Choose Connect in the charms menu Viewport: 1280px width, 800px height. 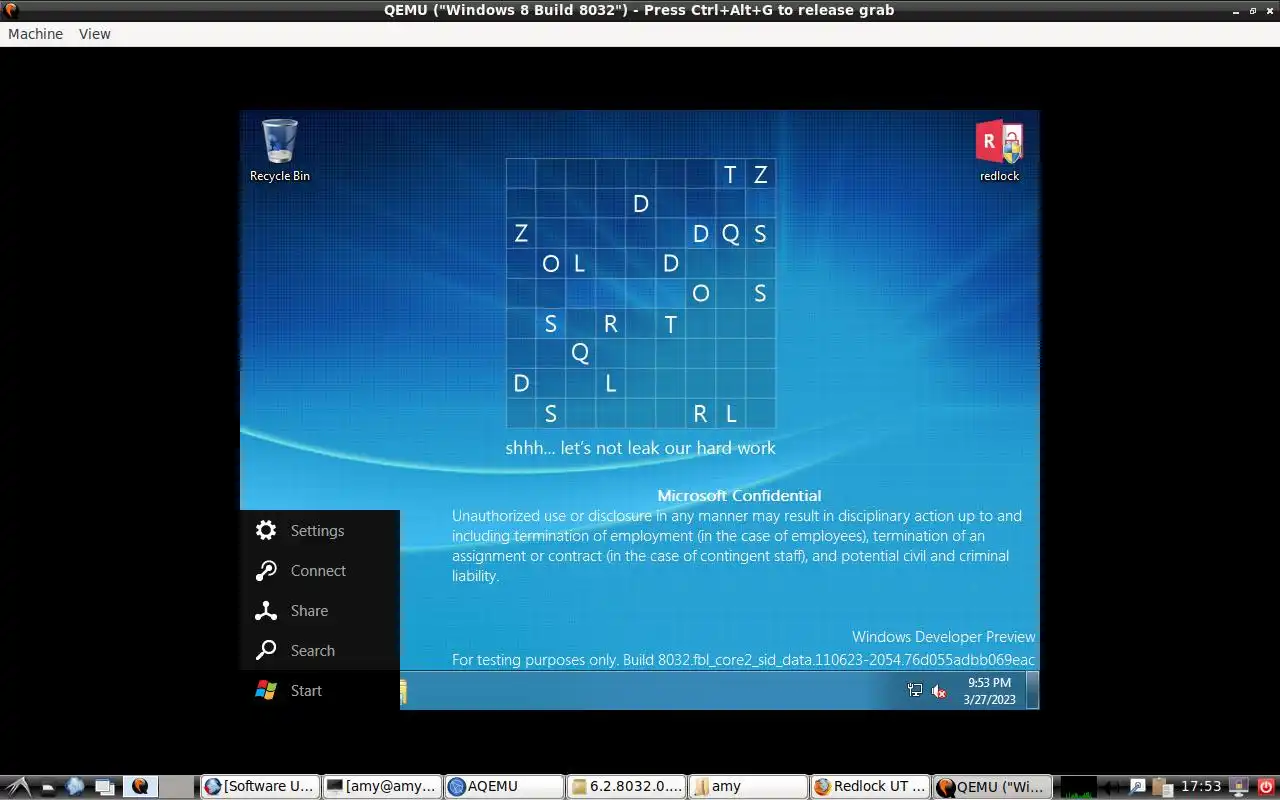(x=320, y=570)
